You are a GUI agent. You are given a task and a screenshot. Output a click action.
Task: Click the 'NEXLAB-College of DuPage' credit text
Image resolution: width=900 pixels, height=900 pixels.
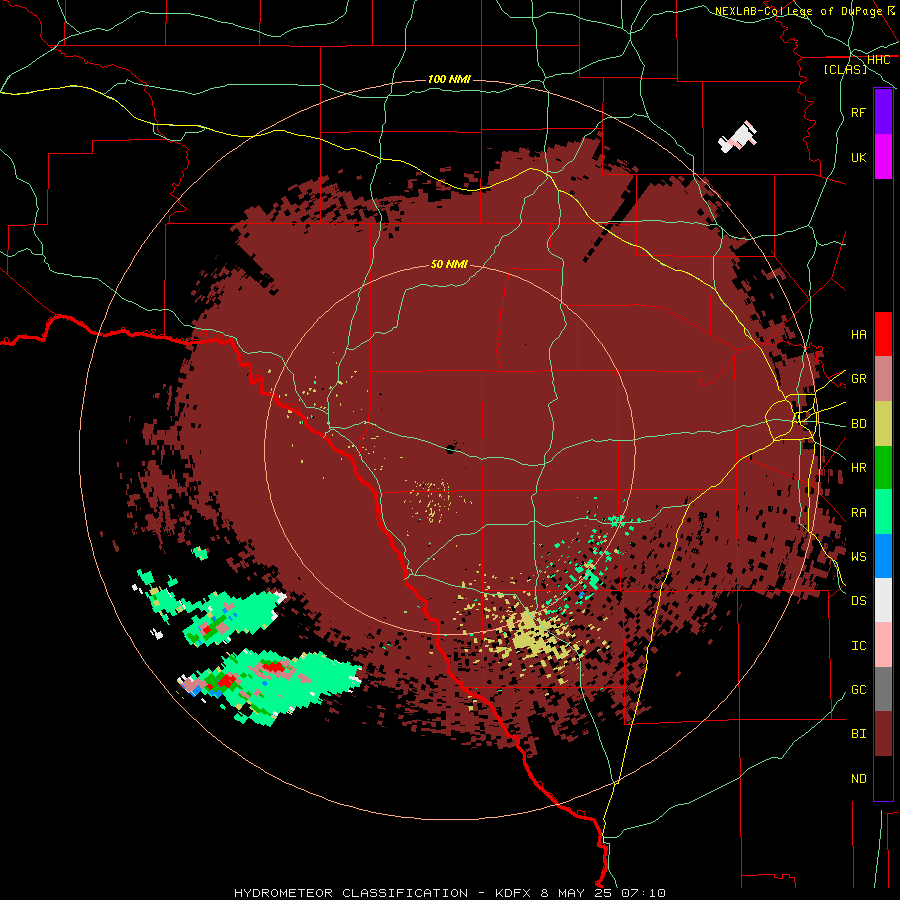click(798, 11)
